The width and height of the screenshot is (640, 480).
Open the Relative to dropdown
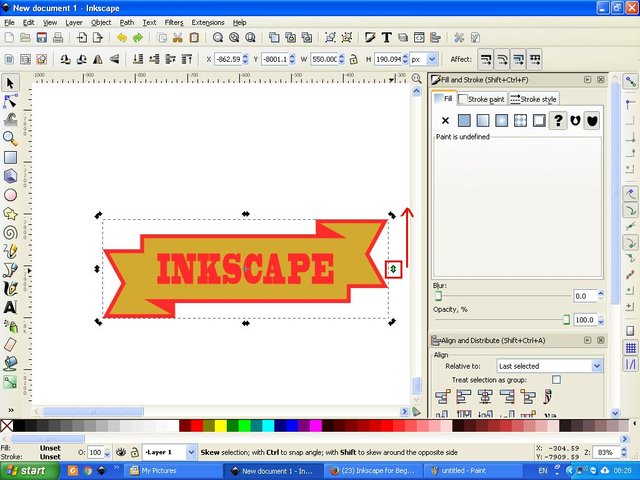click(x=549, y=366)
